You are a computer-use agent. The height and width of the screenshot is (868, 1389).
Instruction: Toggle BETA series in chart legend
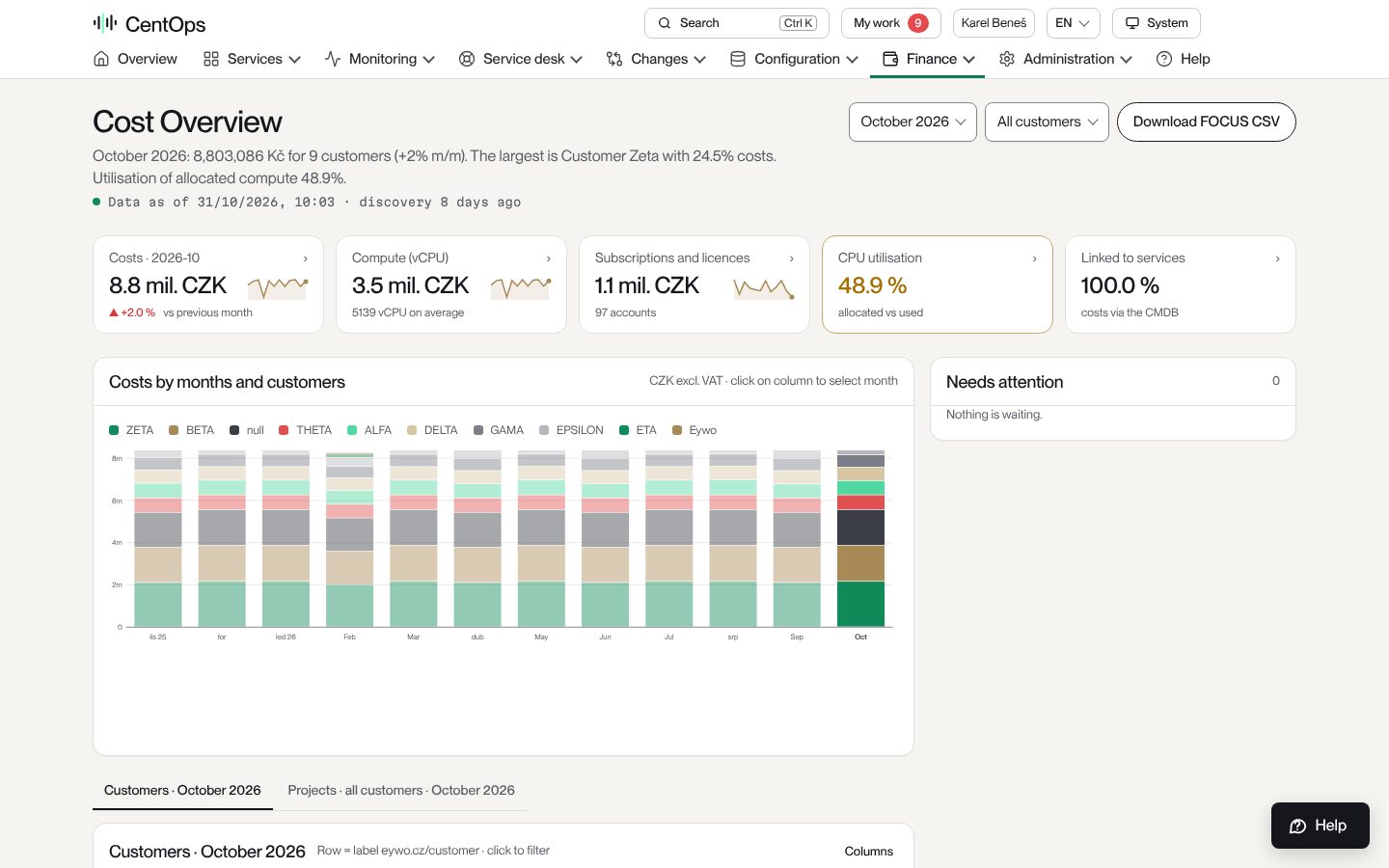click(191, 430)
